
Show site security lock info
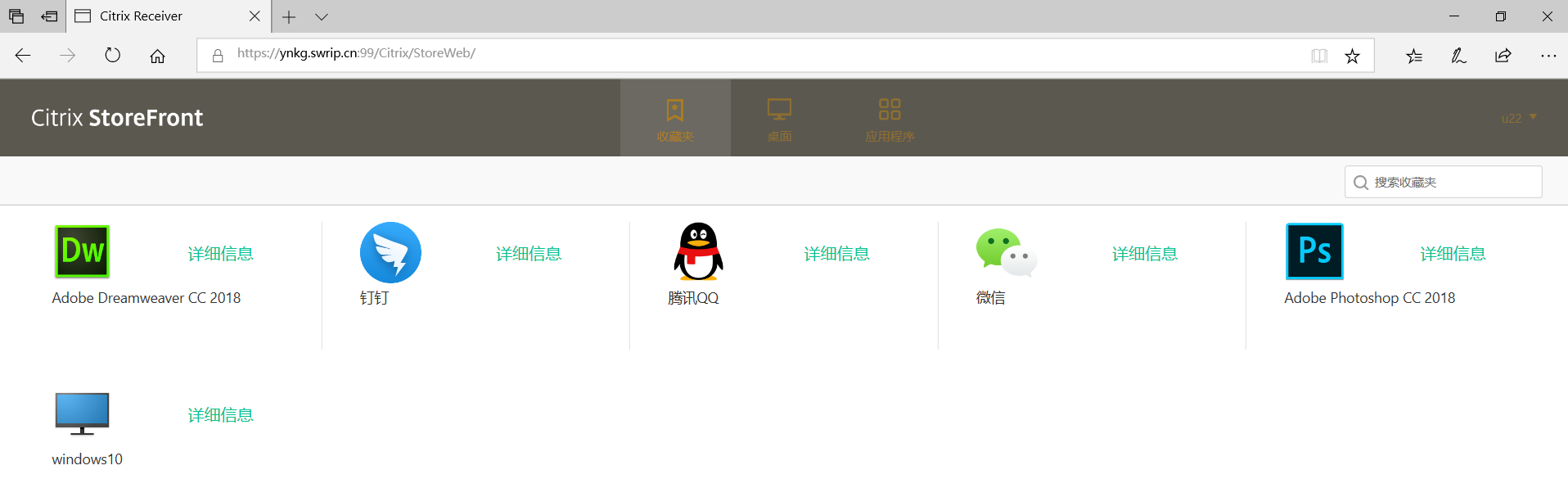pyautogui.click(x=218, y=56)
